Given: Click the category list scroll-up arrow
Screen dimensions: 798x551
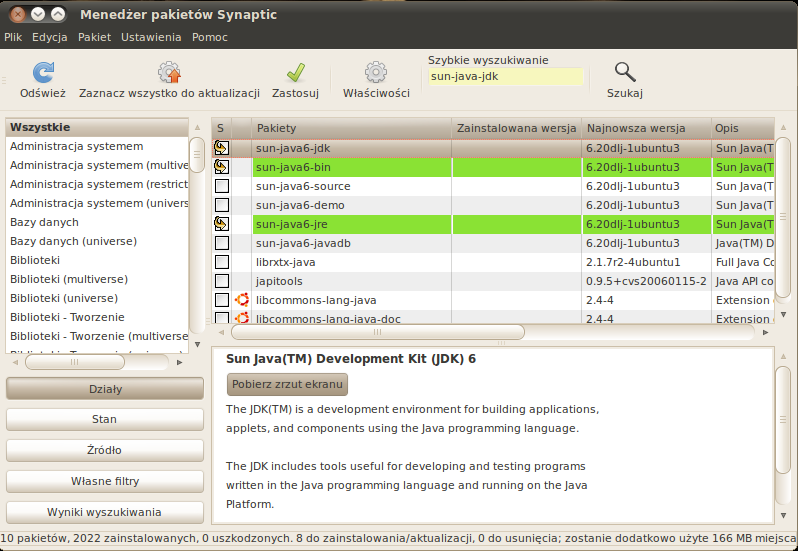Looking at the screenshot, I should pyautogui.click(x=197, y=127).
